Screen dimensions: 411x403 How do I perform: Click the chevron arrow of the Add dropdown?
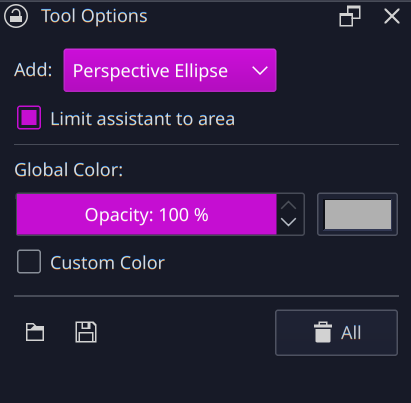point(260,70)
